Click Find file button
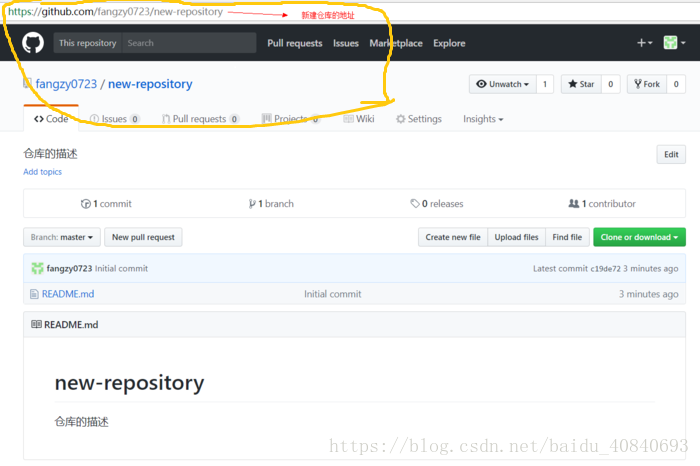Screen dimensions: 700x466 [x=567, y=237]
